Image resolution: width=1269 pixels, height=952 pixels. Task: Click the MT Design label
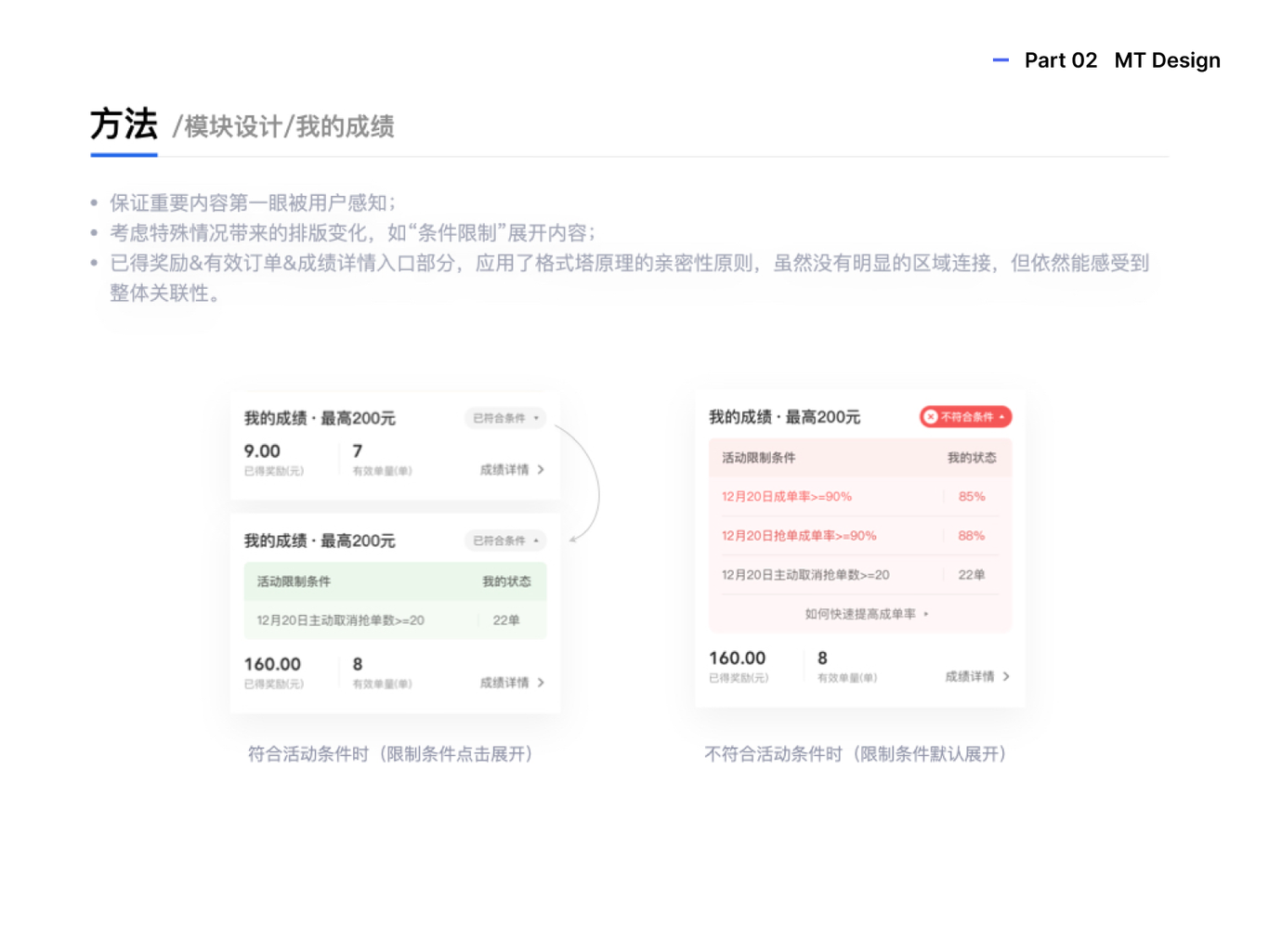(1168, 60)
